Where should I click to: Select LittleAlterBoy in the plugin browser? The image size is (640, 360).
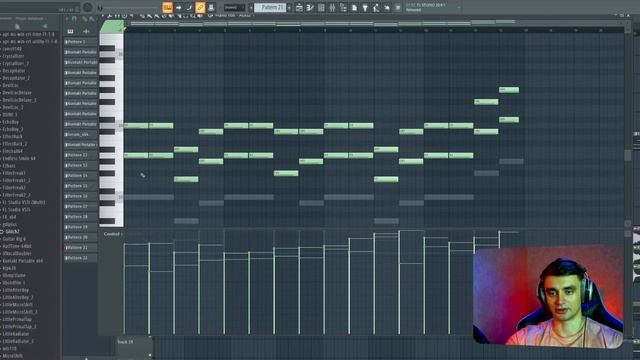(x=16, y=290)
